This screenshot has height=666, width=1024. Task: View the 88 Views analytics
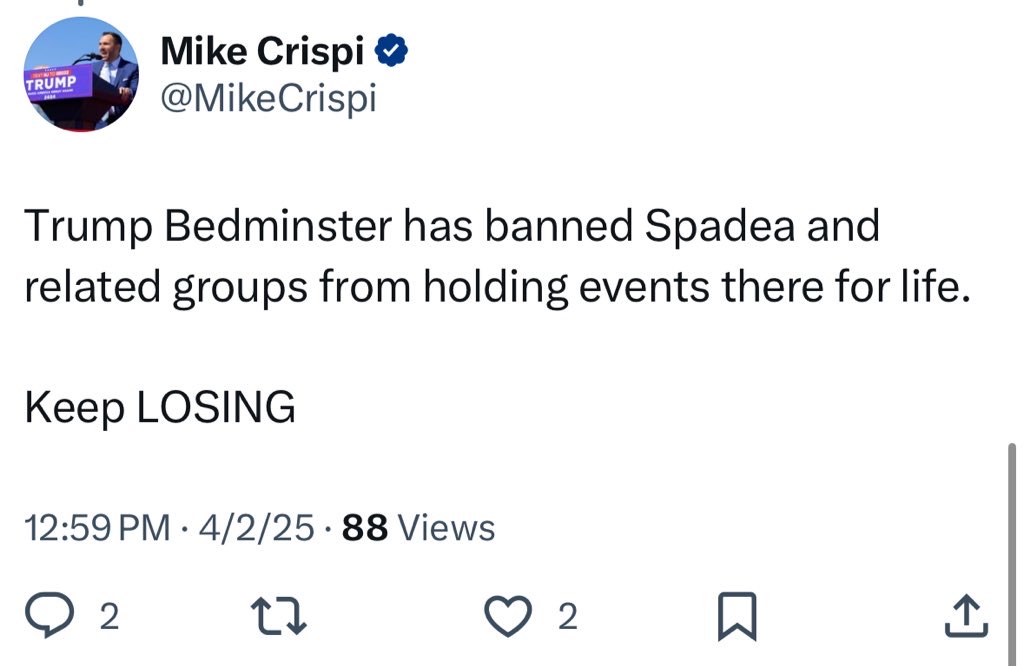[x=418, y=528]
